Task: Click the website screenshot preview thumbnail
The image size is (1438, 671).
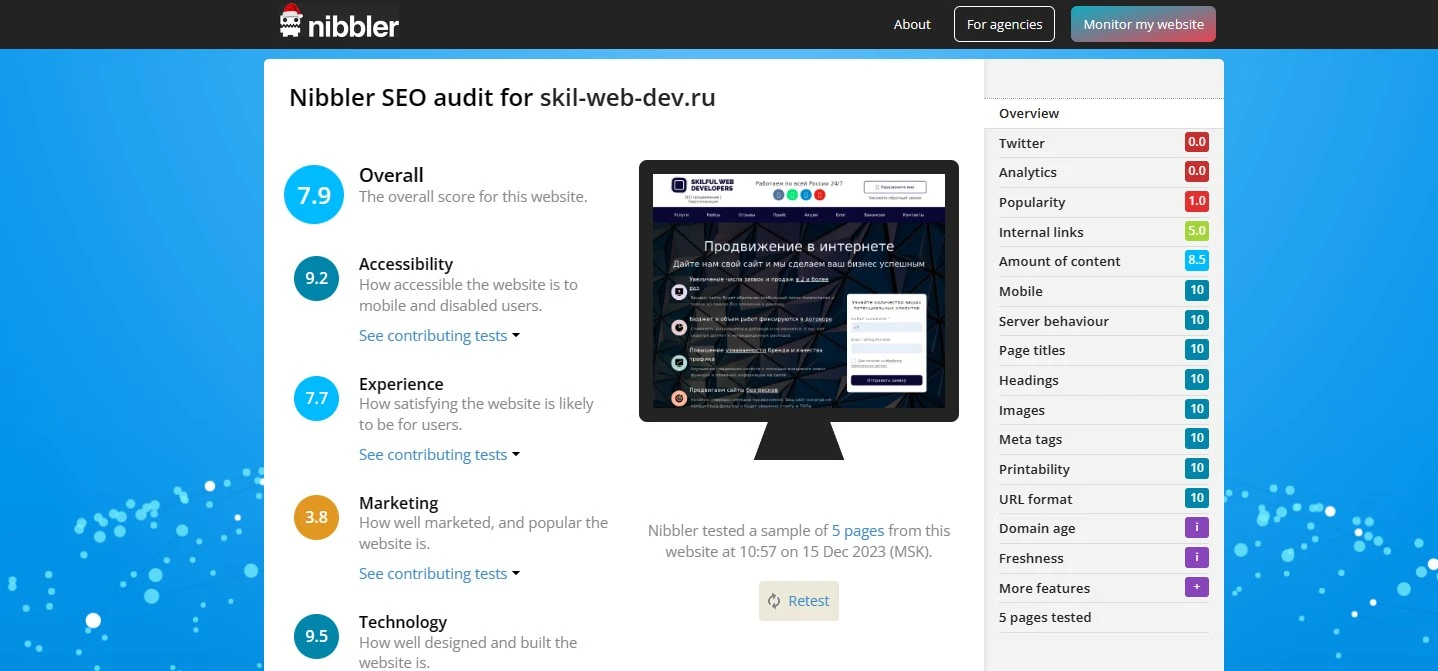Action: [x=799, y=291]
